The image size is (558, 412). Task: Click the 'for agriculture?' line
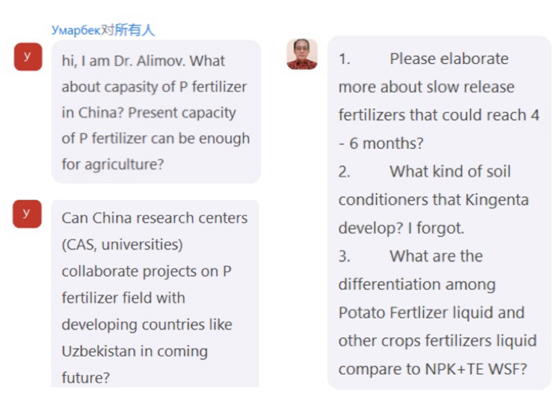click(x=113, y=164)
